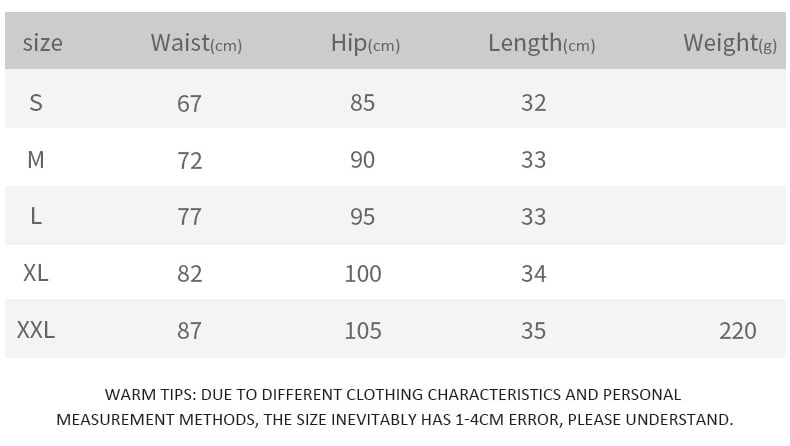Screen dimensions: 790x446
Task: Select waist value 87 for size XXL
Action: 190,330
